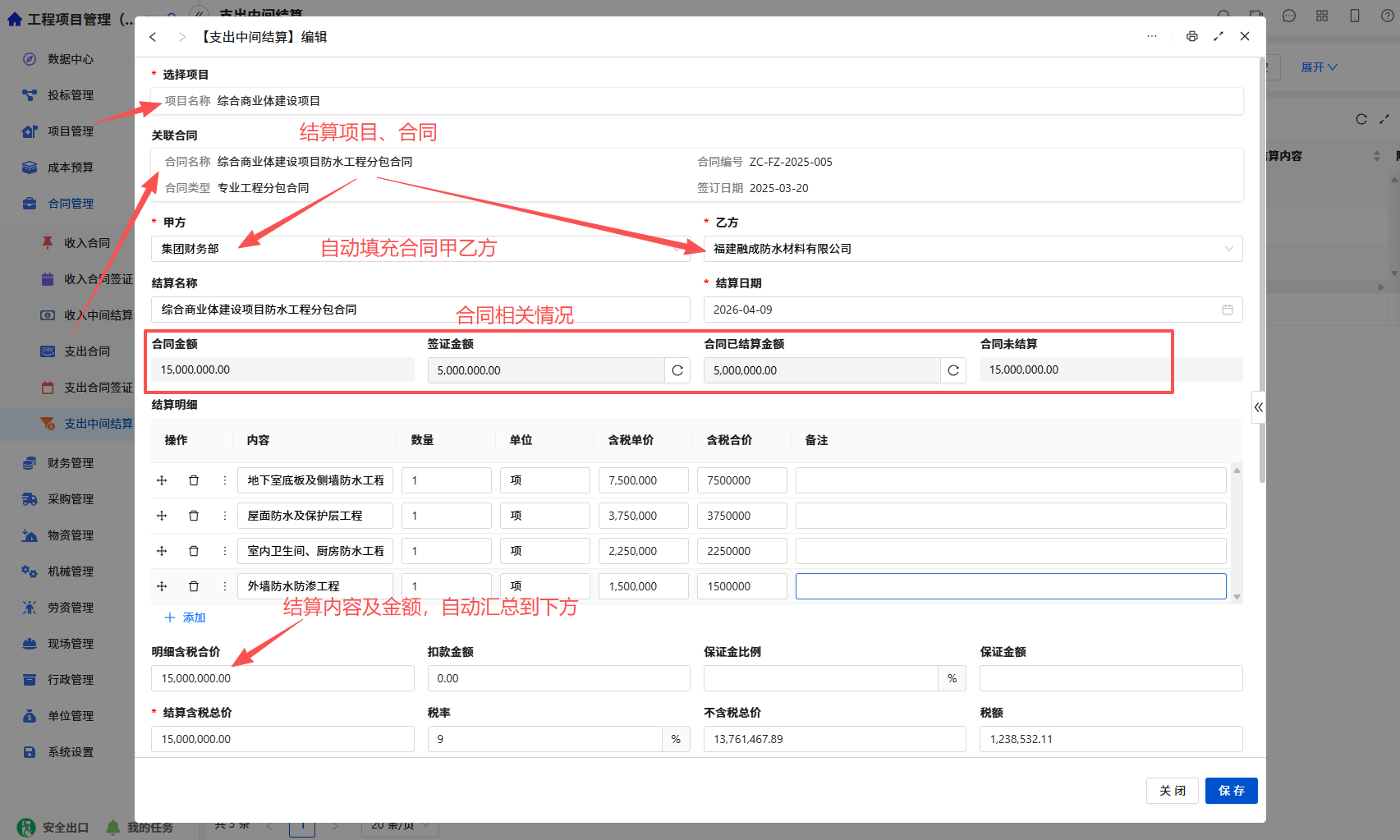Viewport: 1400px width, 840px height.
Task: Go to next record arrow
Action: pos(181,37)
